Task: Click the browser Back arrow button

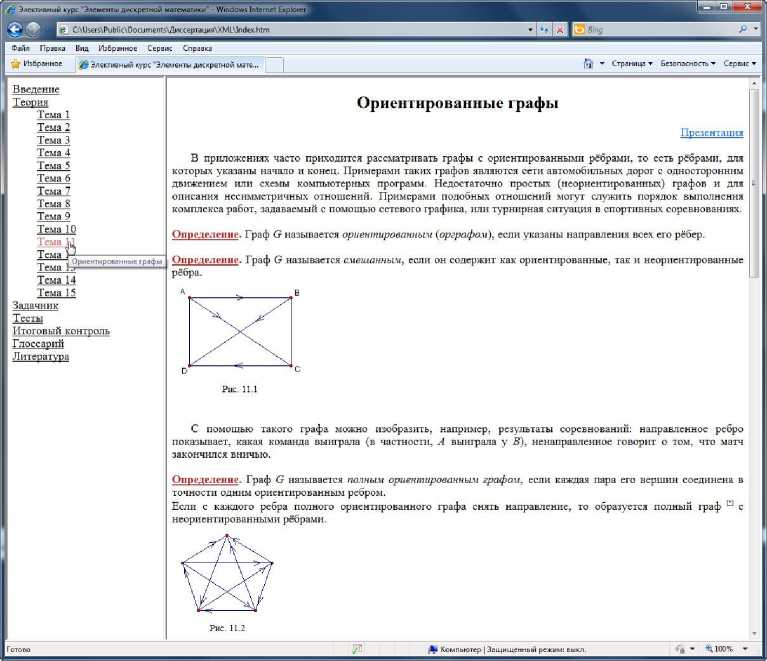Action: pos(15,30)
